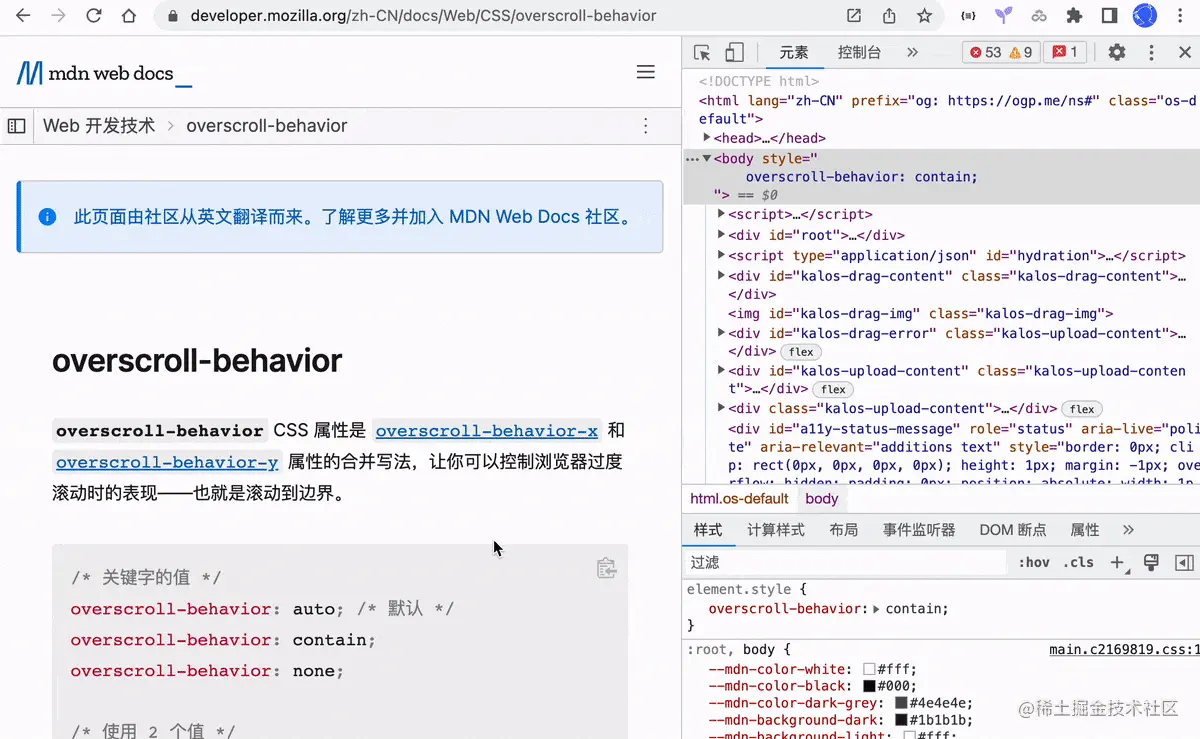This screenshot has height=739, width=1200.
Task: Go to the MDN Web Docs logo home
Action: [104, 72]
